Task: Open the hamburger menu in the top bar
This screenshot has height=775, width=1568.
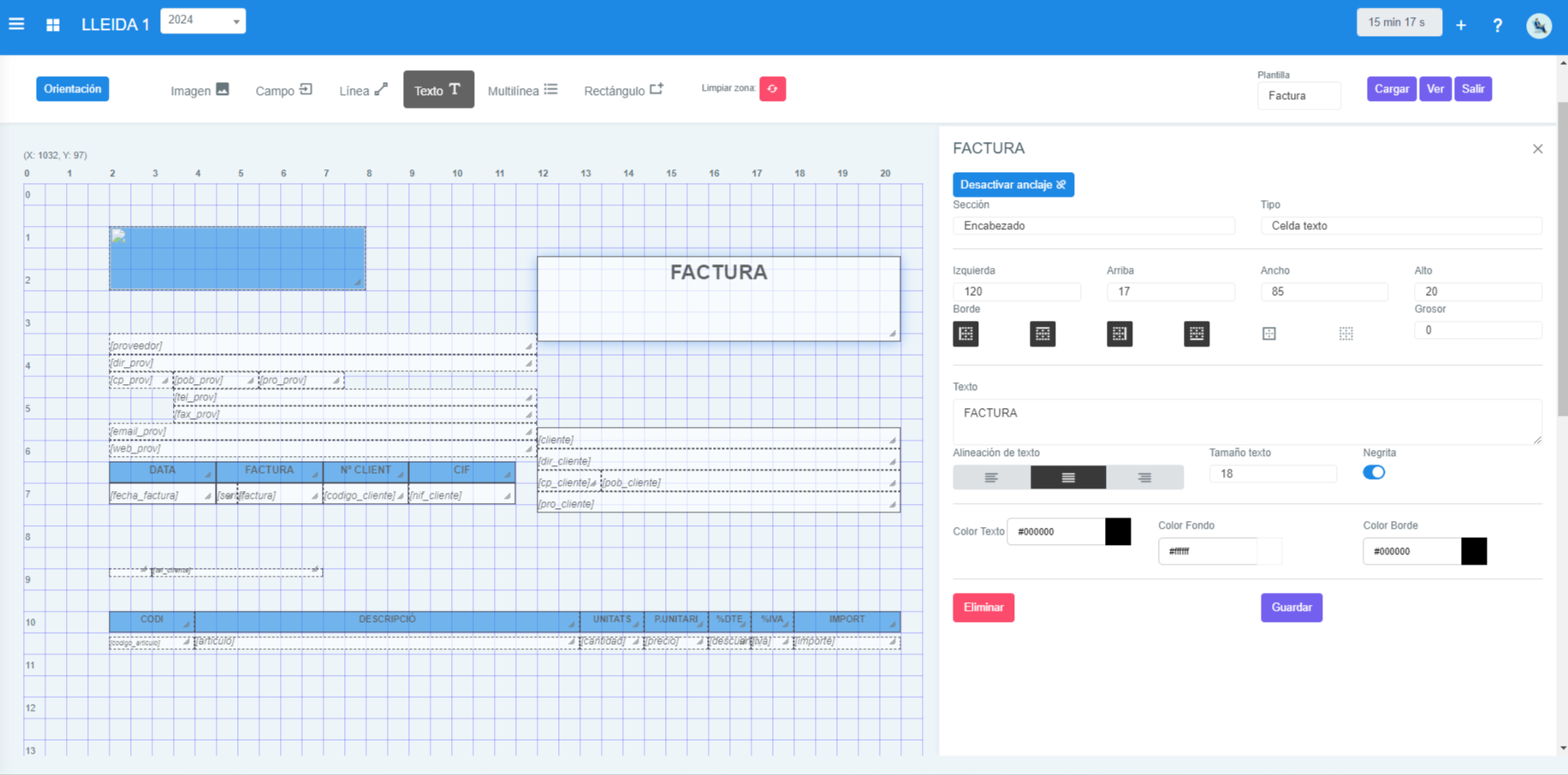Action: [x=16, y=23]
